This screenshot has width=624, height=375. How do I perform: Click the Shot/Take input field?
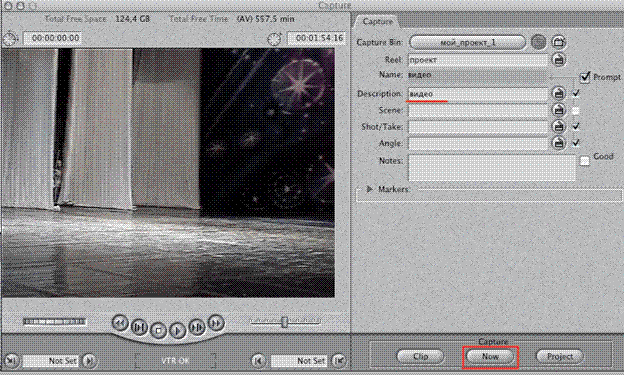[478, 127]
